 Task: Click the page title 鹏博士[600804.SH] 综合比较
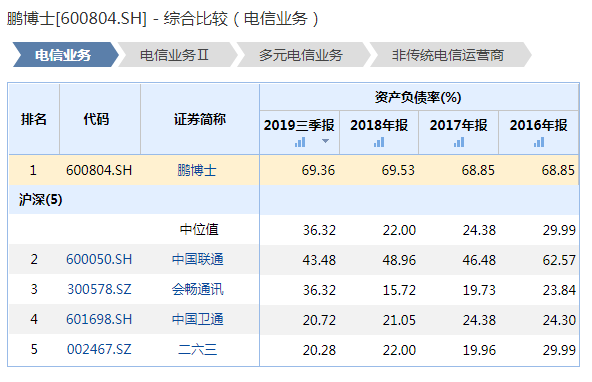[x=163, y=18]
